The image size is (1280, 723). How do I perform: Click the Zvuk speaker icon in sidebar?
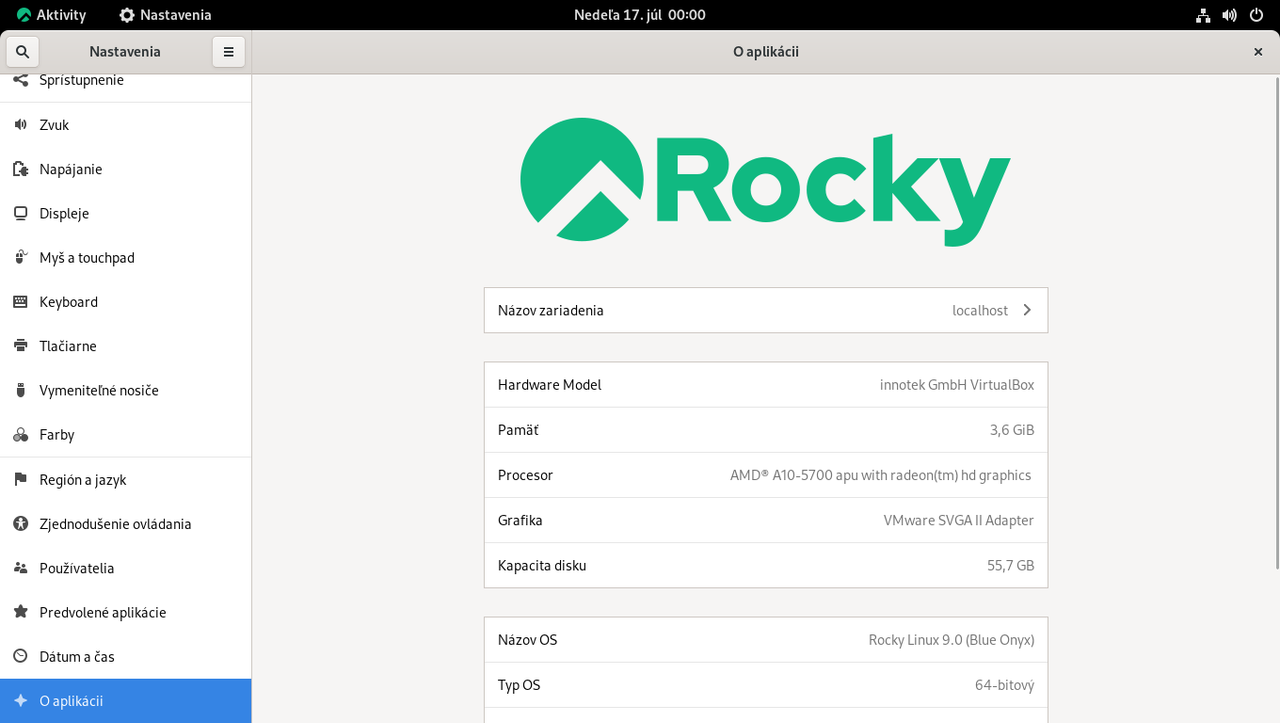21,125
